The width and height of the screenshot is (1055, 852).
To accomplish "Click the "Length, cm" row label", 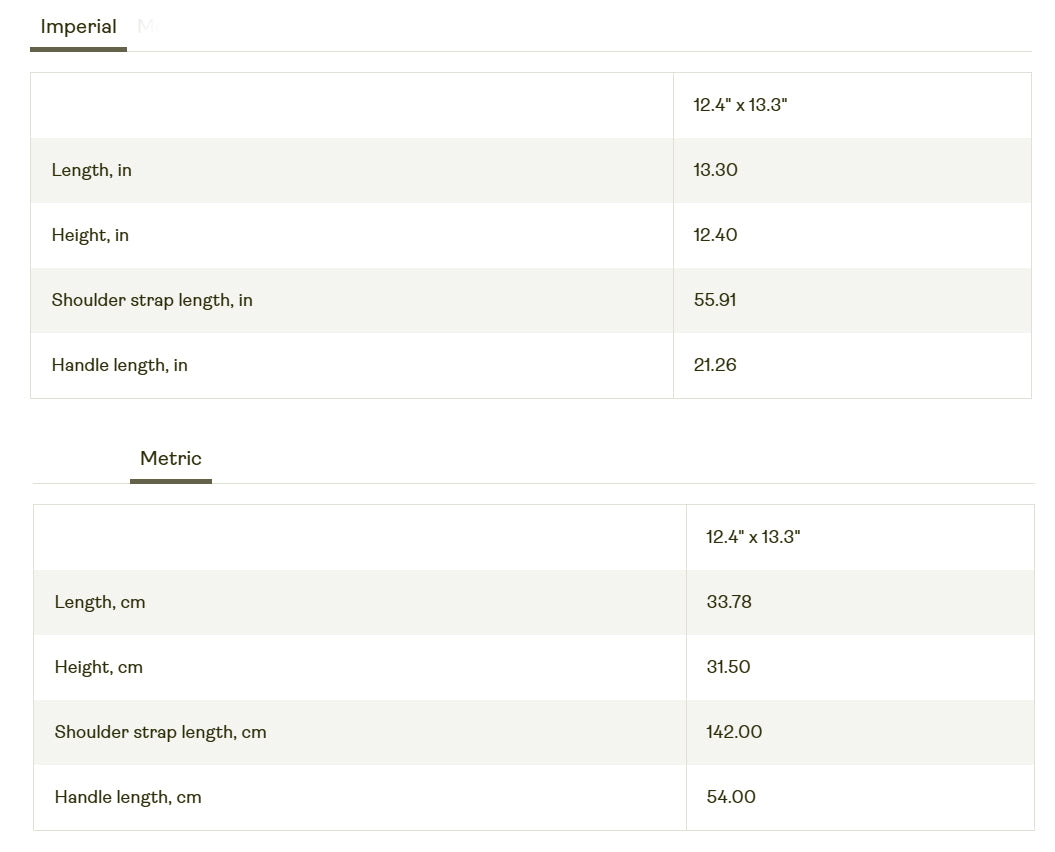I will 100,602.
